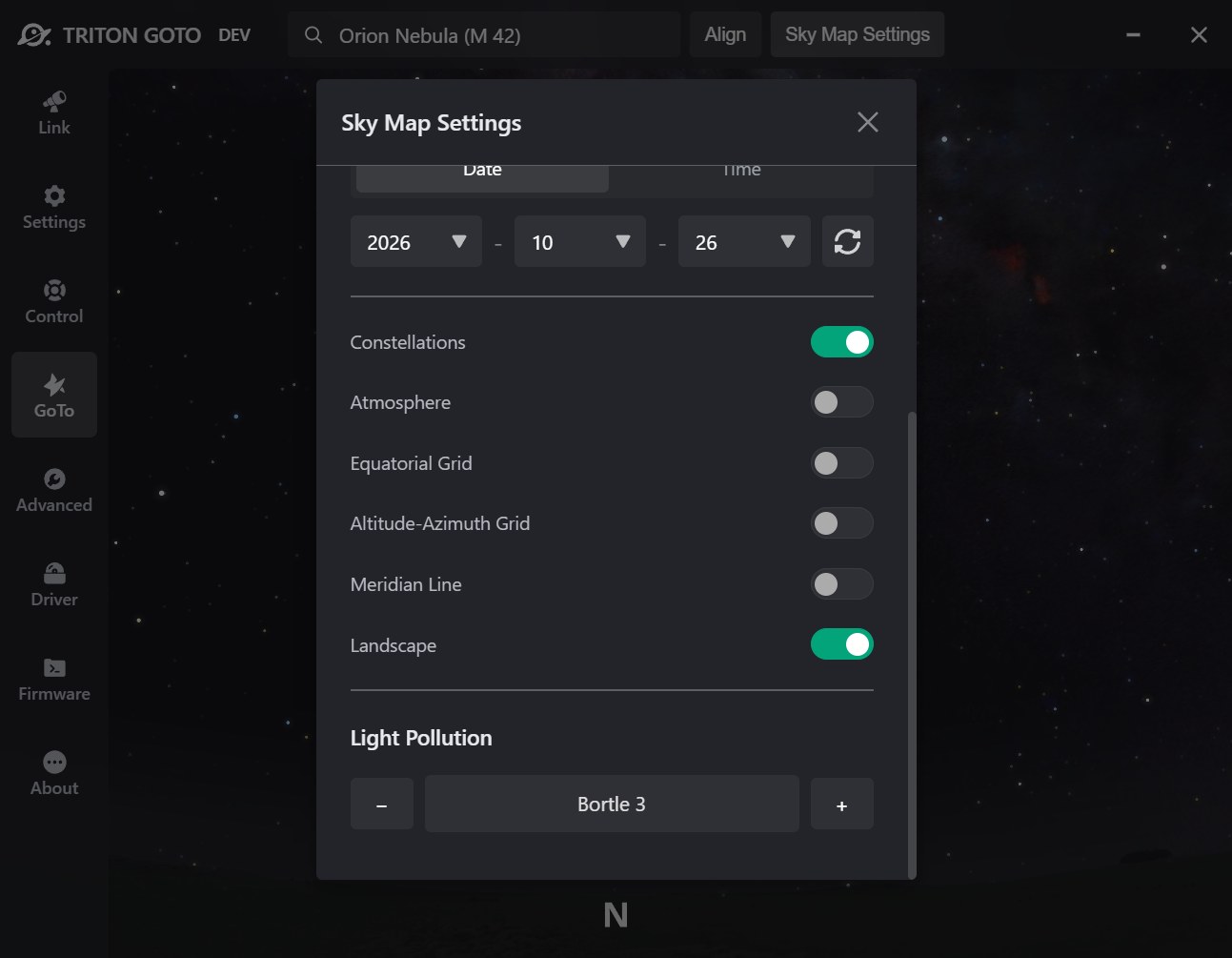The height and width of the screenshot is (958, 1232).
Task: Open the About speech-bubble icon
Action: [54, 774]
